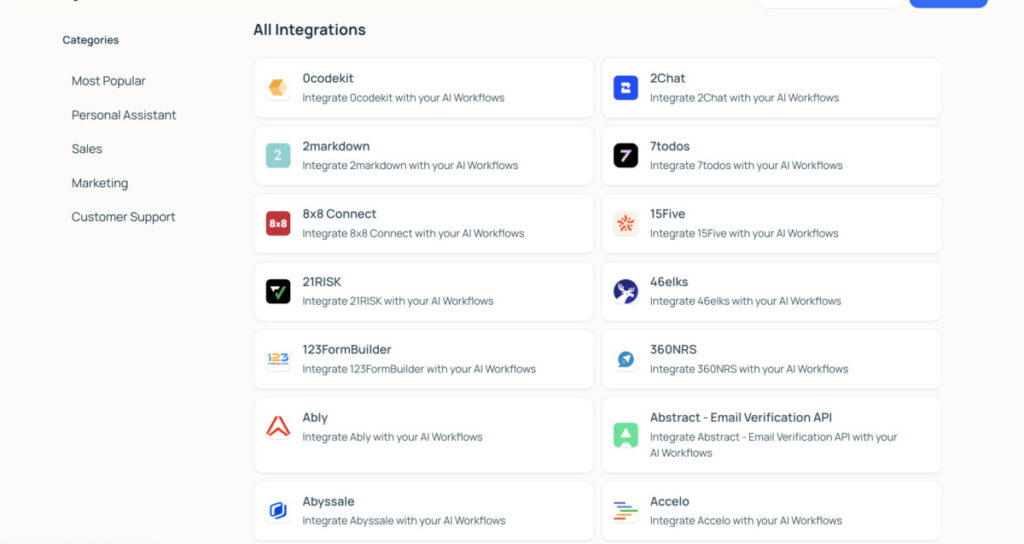Open the 7todos integration title
The width and height of the screenshot is (1024, 544).
669,146
